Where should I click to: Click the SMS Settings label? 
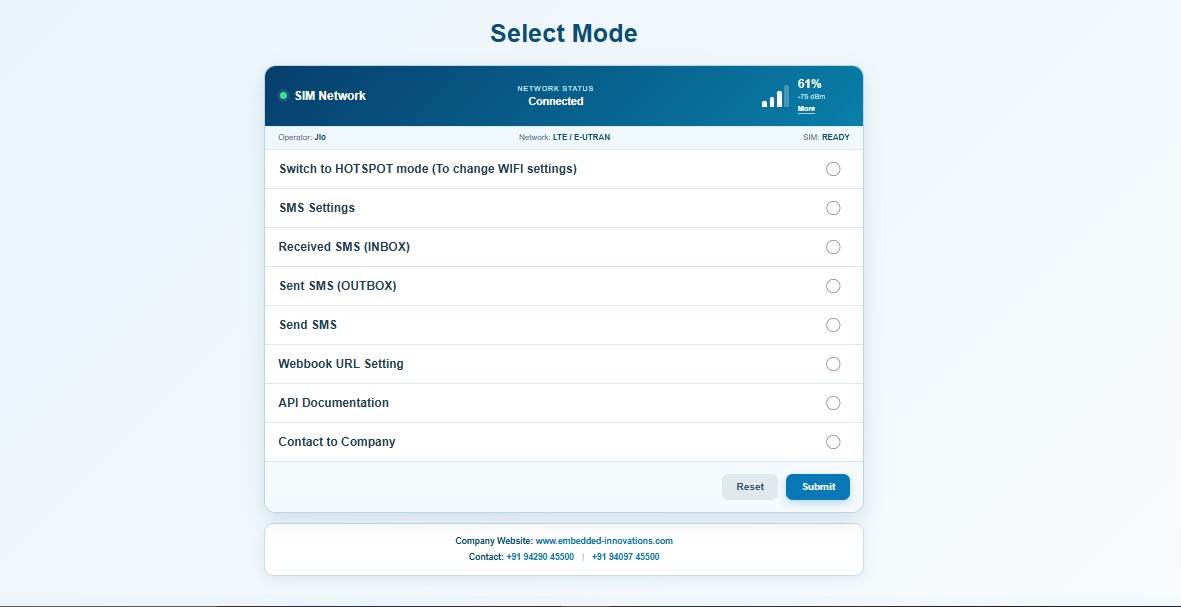(316, 208)
